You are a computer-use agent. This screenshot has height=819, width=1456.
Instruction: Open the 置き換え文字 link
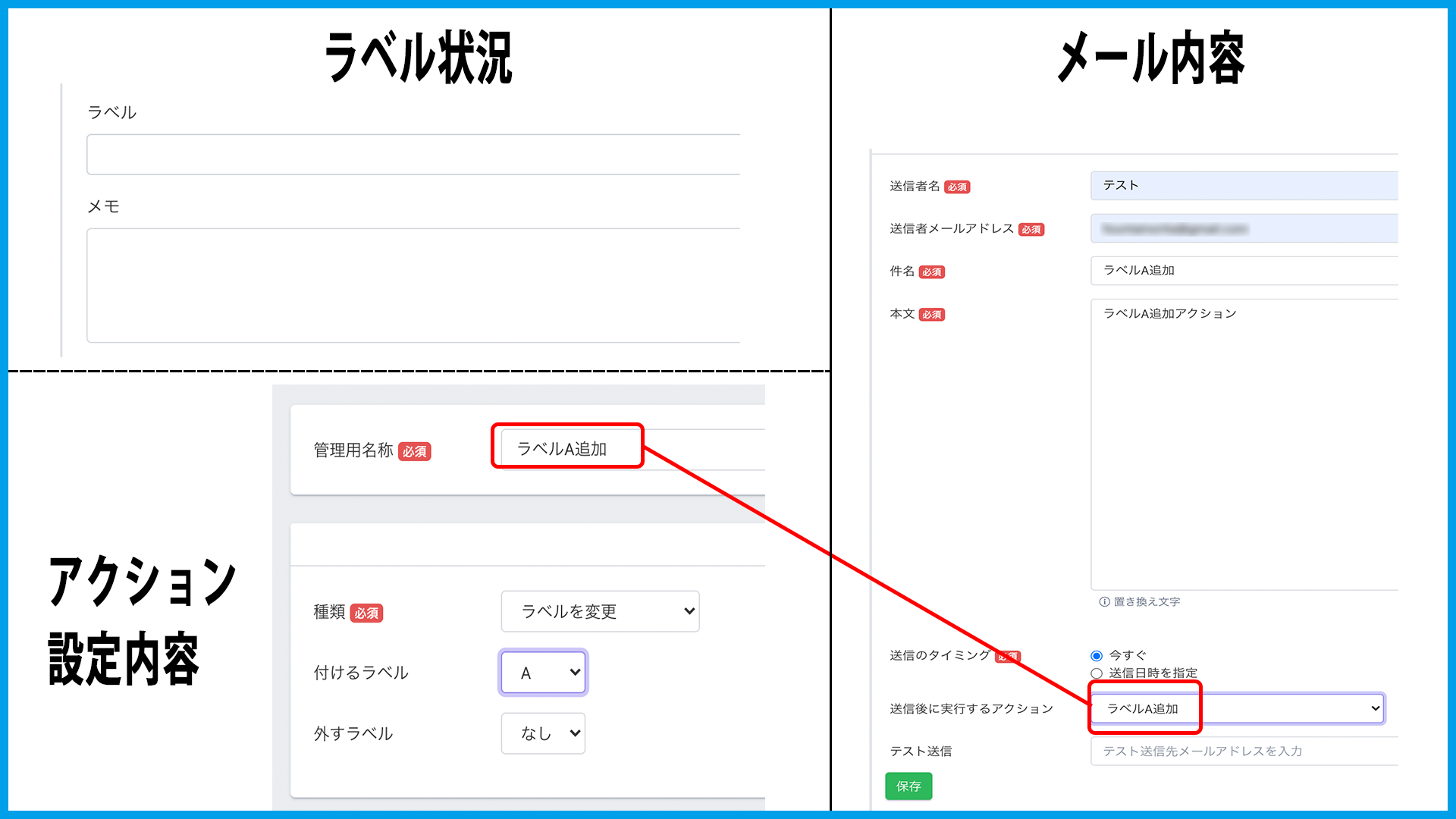click(x=1147, y=602)
